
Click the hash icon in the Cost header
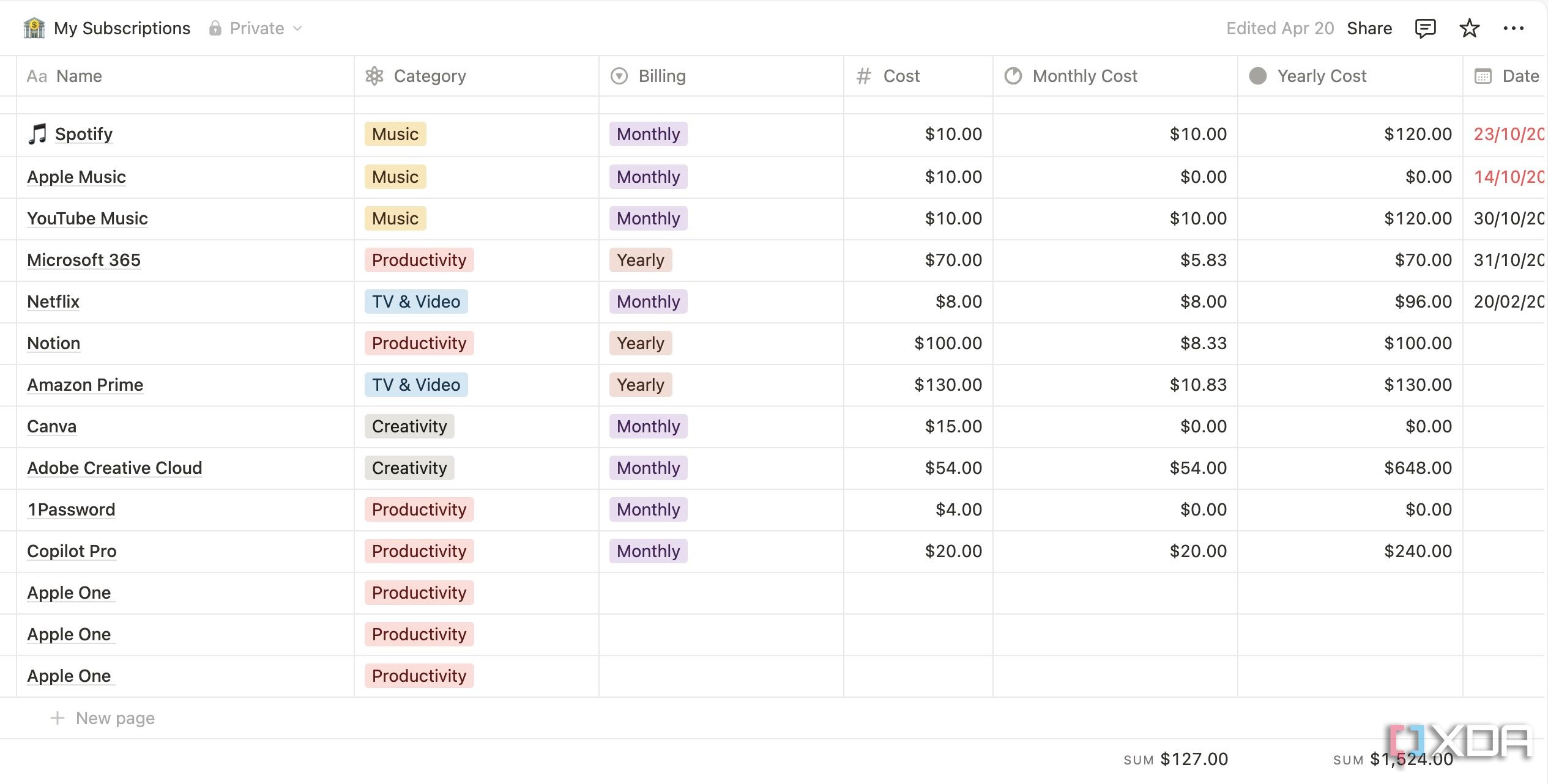point(863,76)
